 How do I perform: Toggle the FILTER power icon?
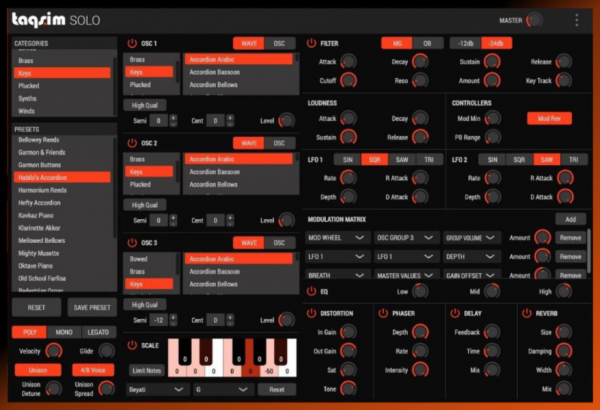[311, 43]
